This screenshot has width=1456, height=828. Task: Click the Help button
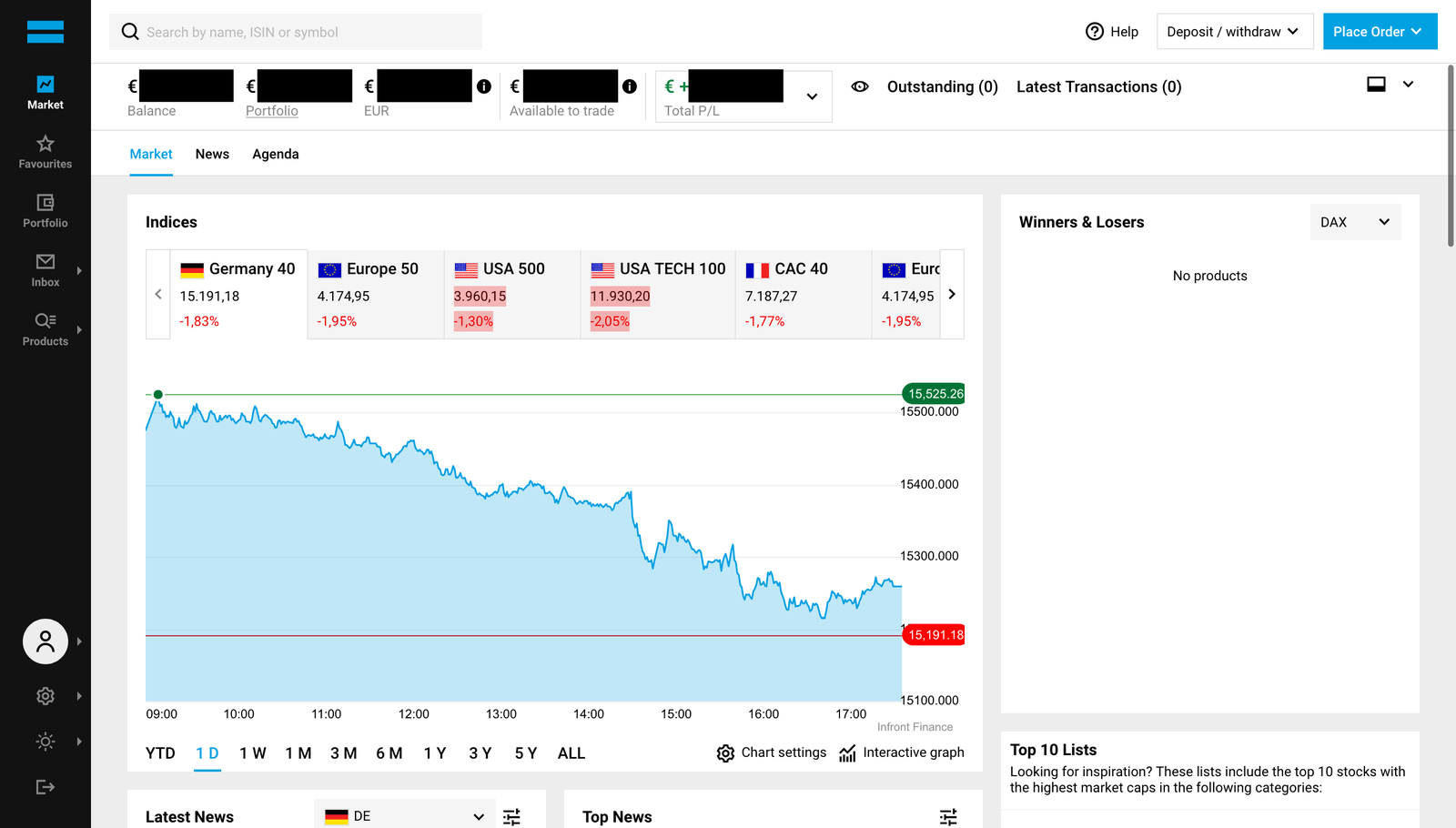1112,32
